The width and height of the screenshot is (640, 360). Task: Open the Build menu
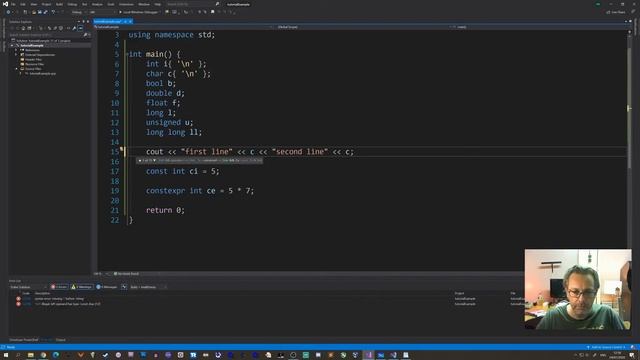pyautogui.click(x=60, y=4)
